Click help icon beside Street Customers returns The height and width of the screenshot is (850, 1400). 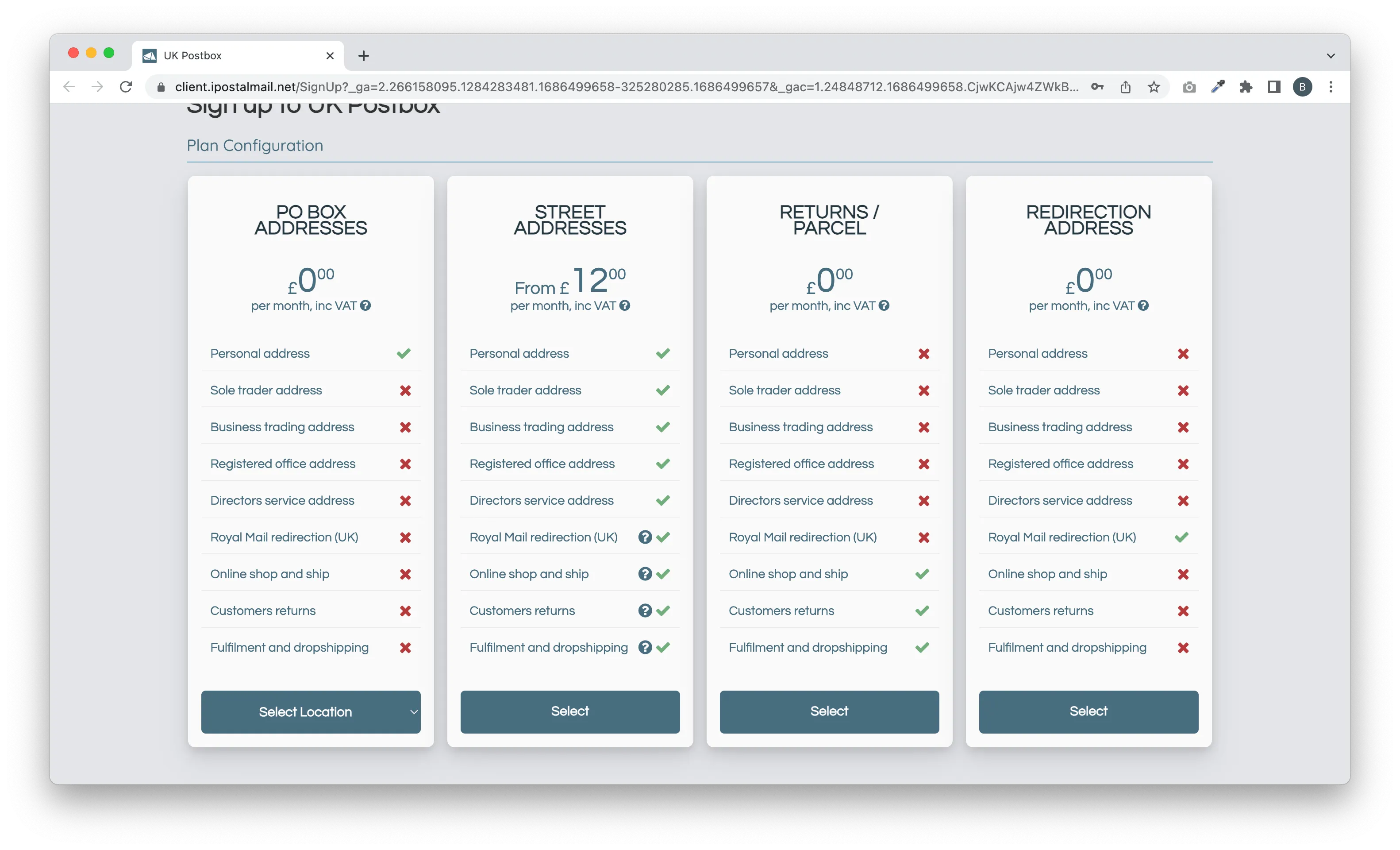click(x=645, y=610)
